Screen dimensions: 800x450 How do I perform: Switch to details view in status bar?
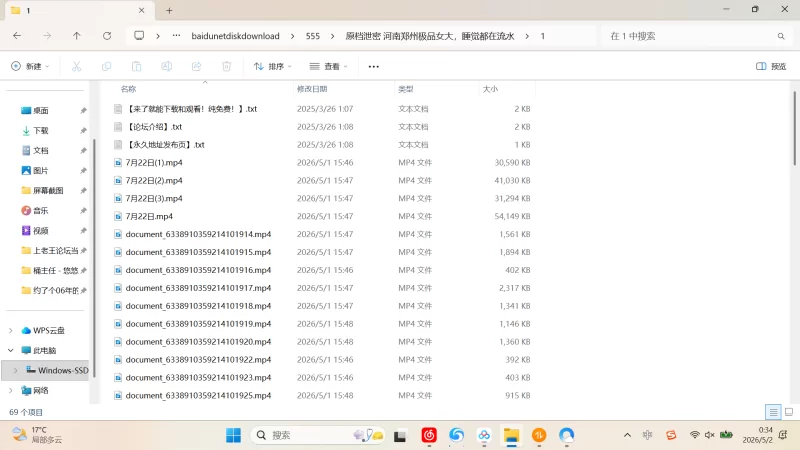(x=773, y=412)
